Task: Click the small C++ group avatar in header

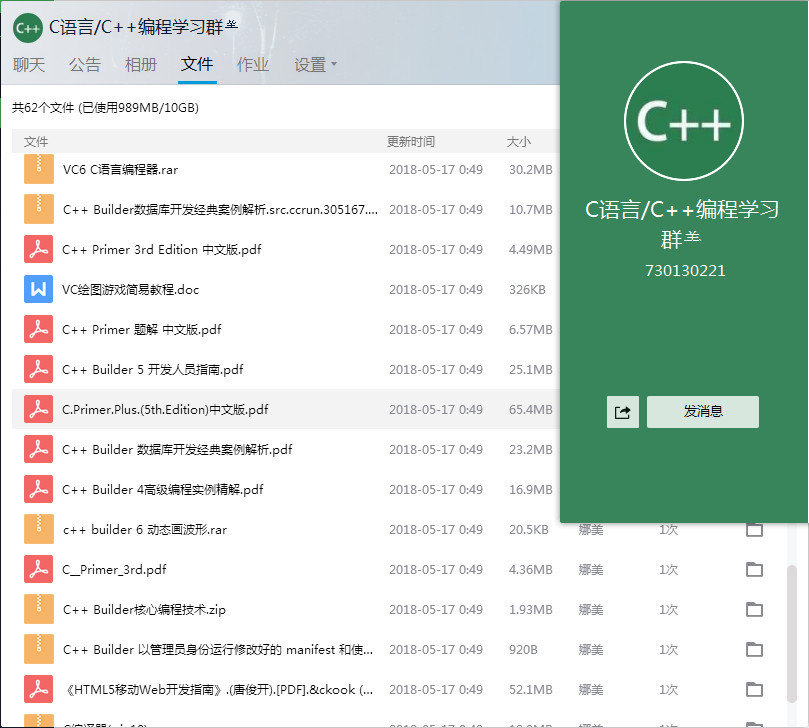Action: [x=27, y=28]
